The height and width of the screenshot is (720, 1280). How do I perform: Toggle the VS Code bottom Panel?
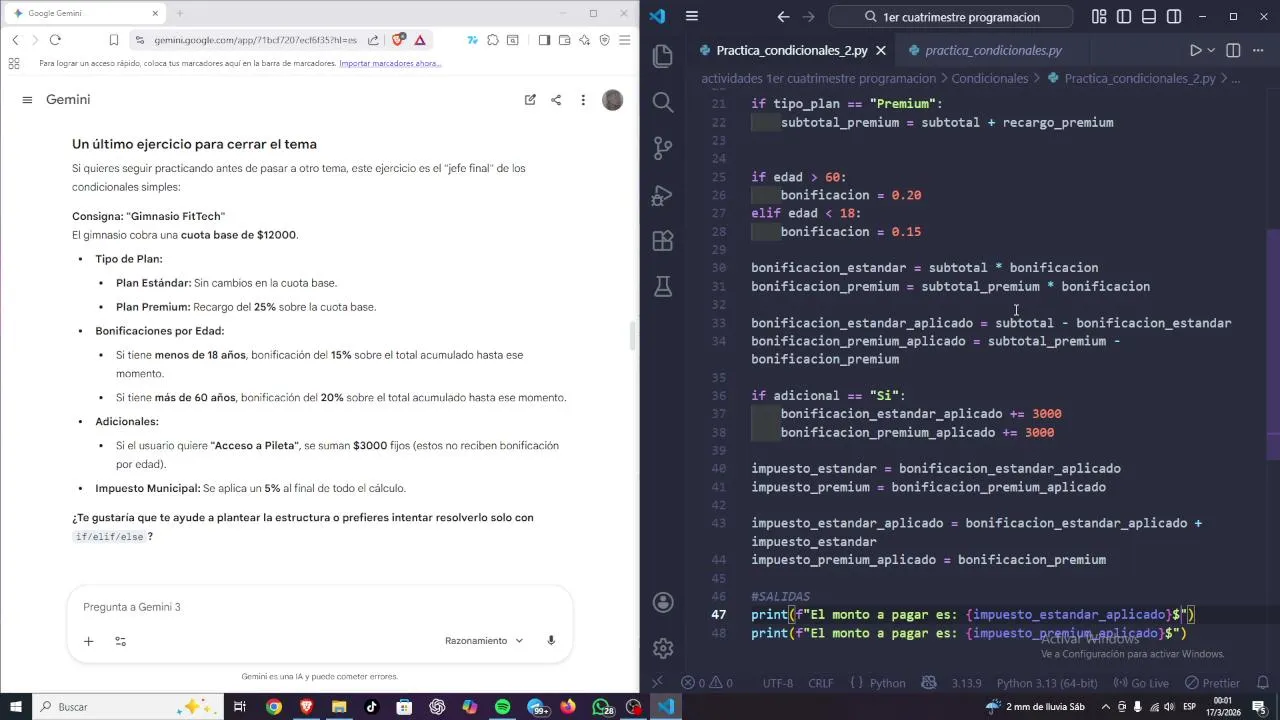tap(1149, 17)
